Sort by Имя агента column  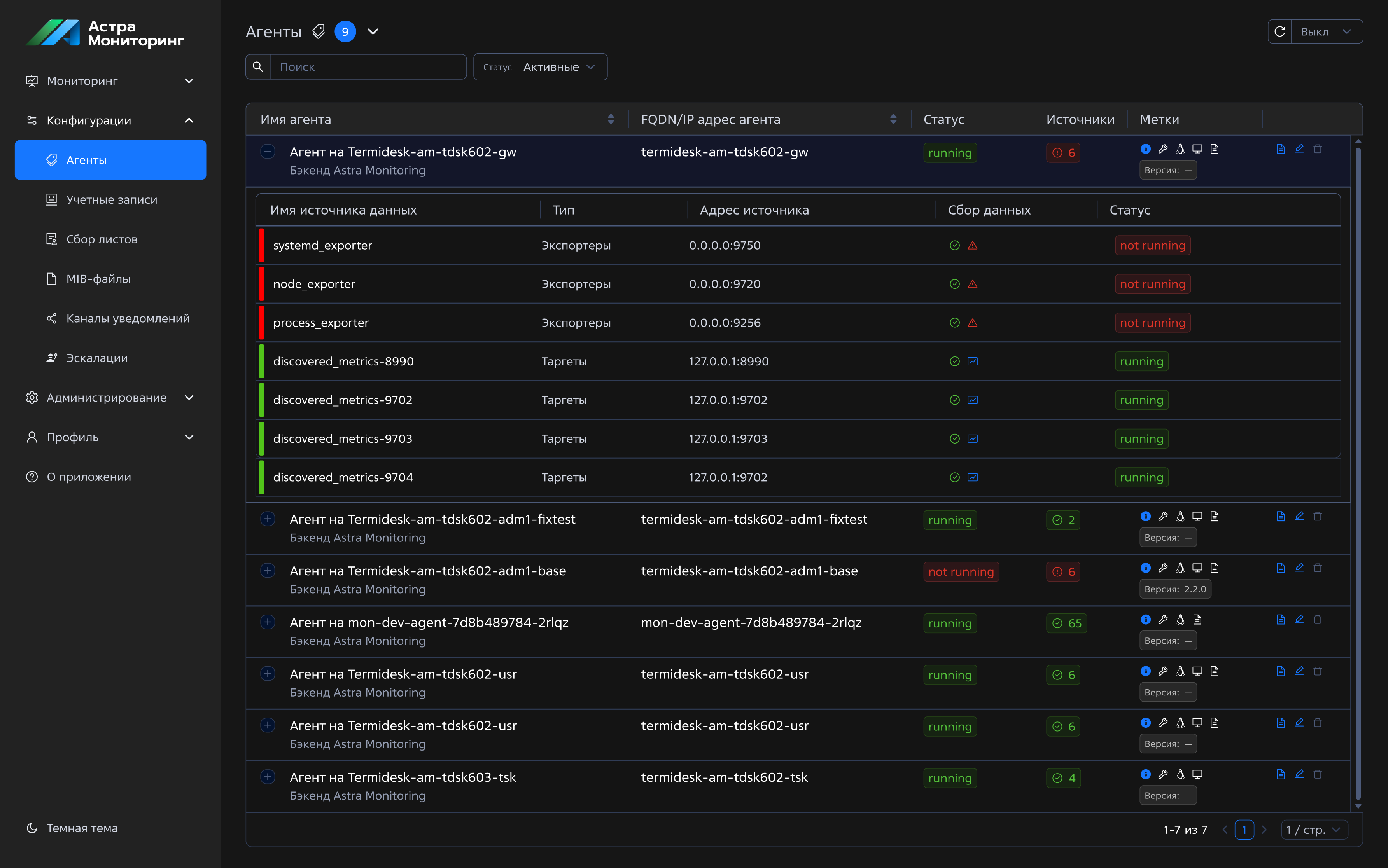point(611,119)
